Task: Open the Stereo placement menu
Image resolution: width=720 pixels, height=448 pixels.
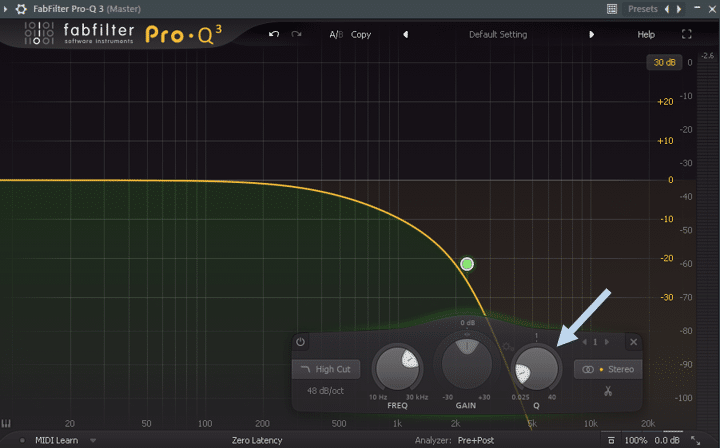Action: coord(608,369)
